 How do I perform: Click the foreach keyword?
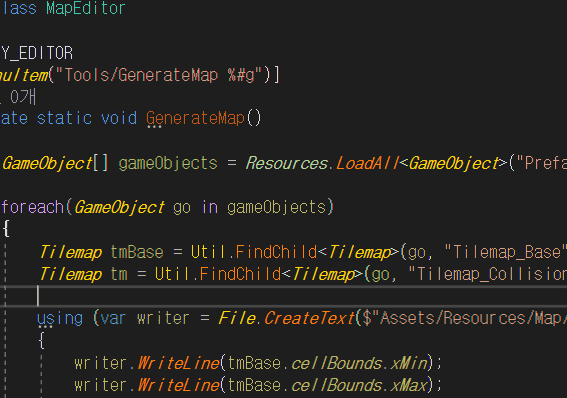click(x=33, y=207)
